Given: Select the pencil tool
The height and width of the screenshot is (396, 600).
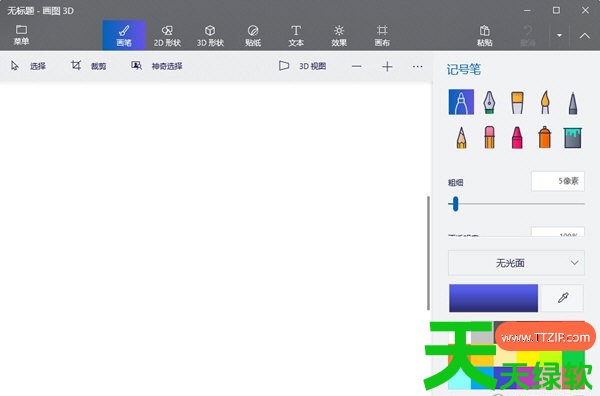Looking at the screenshot, I should coord(461,137).
